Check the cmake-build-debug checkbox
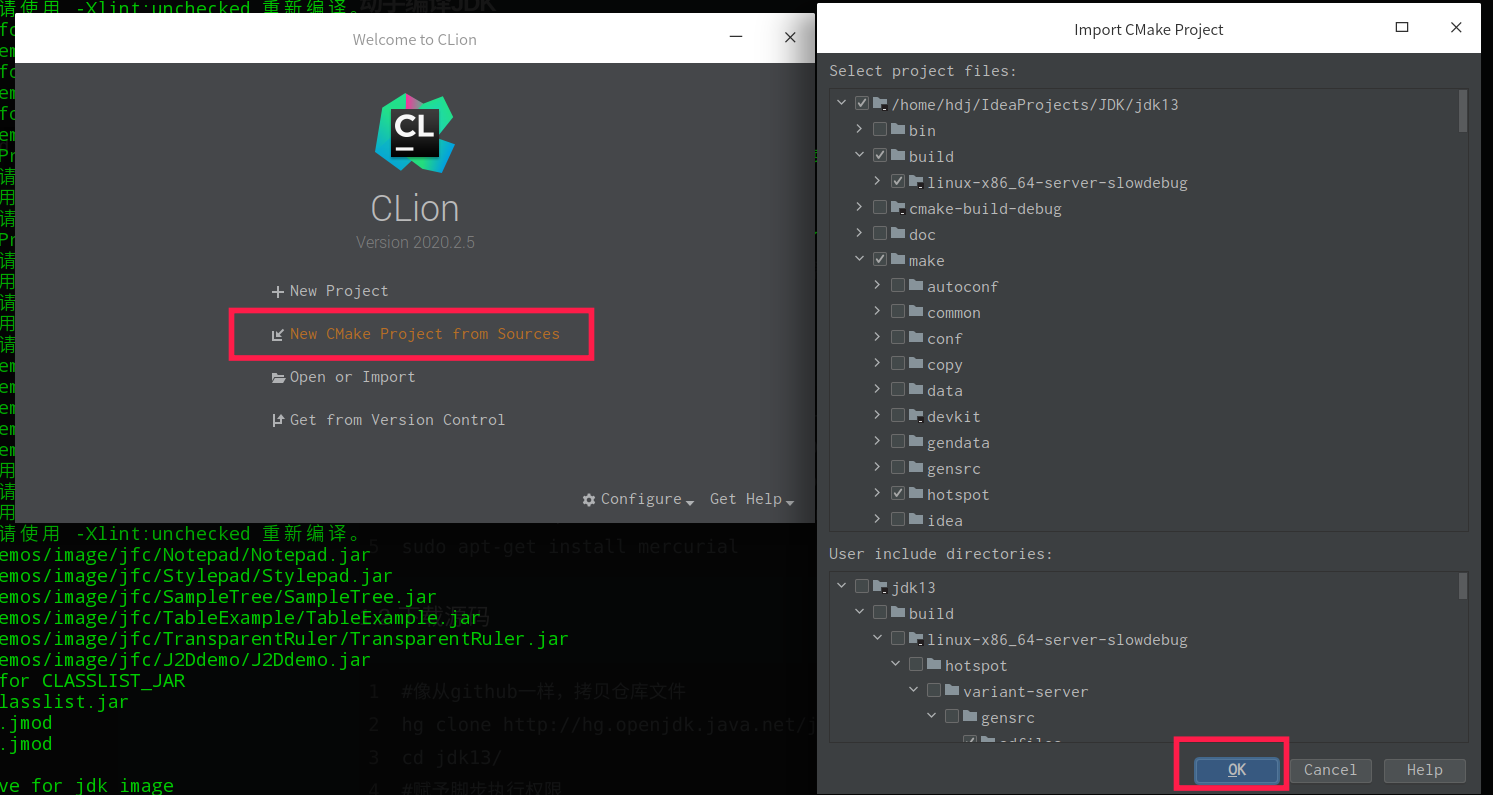Image resolution: width=1493 pixels, height=795 pixels. tap(880, 207)
